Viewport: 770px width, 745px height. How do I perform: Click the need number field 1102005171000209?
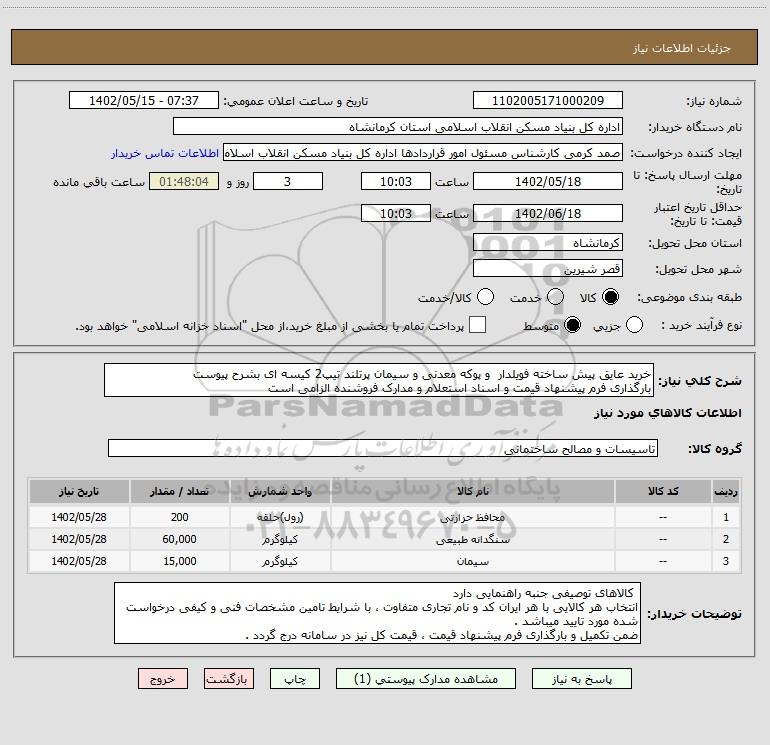548,100
